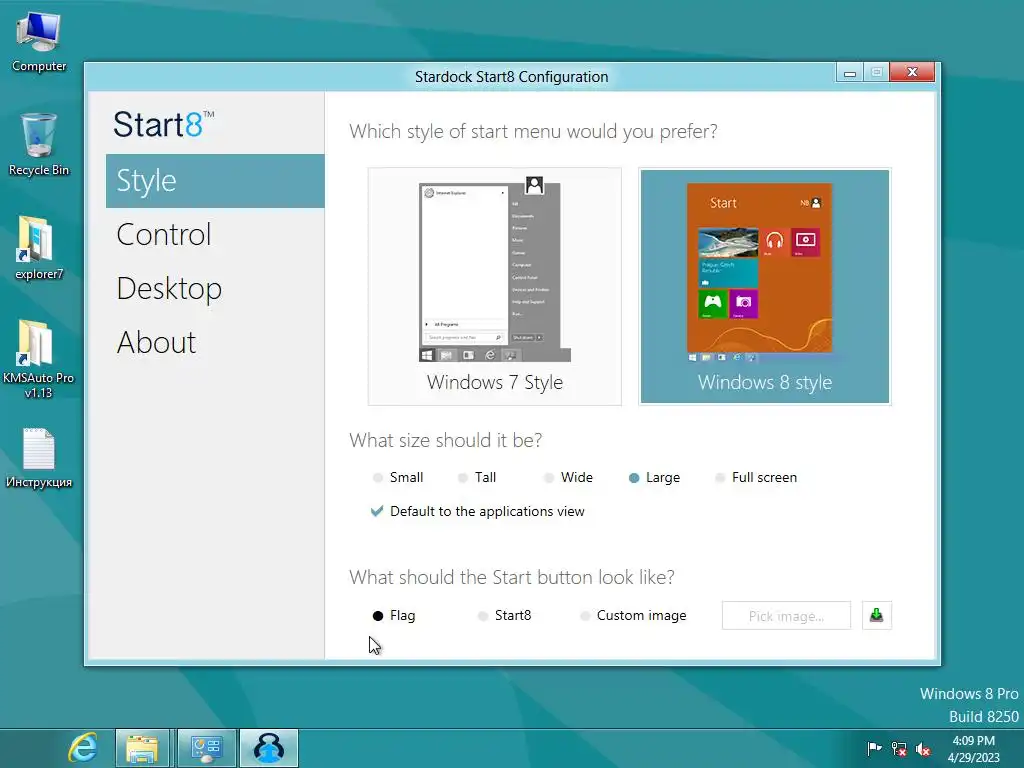
Task: Uncheck Default to the applications view
Action: click(477, 511)
